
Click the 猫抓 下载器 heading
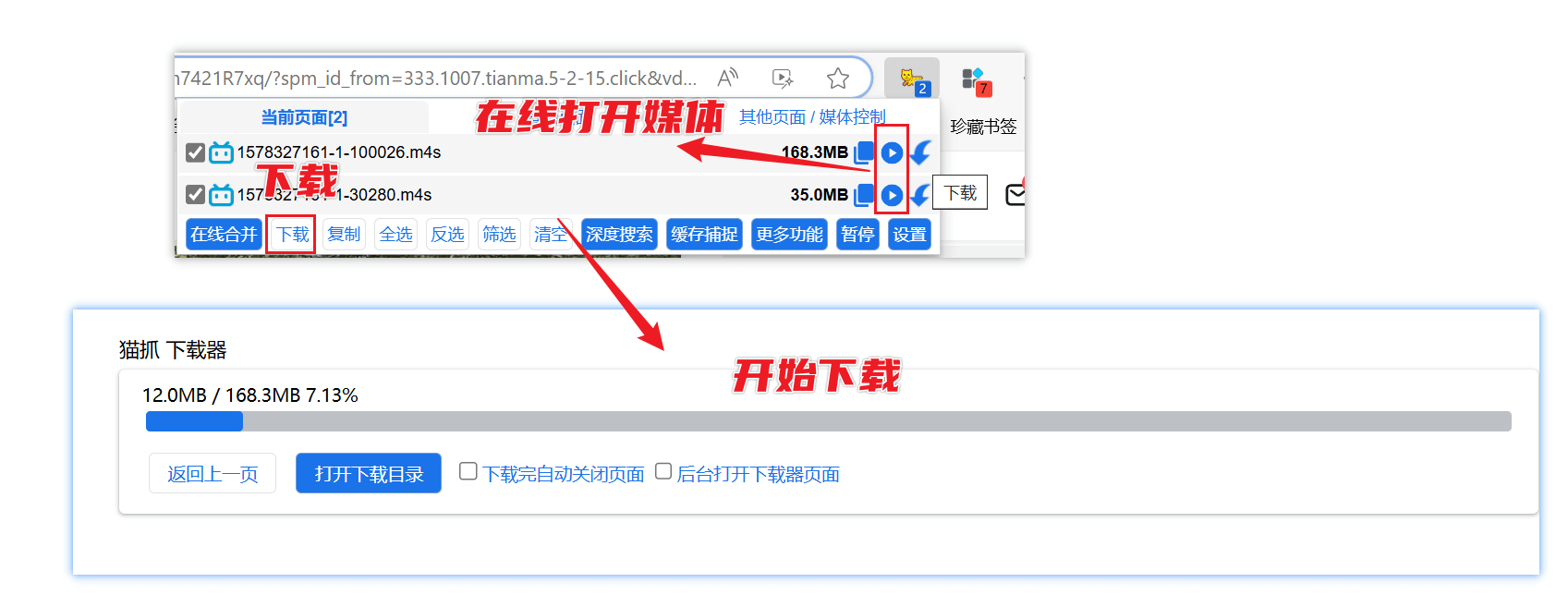(173, 349)
